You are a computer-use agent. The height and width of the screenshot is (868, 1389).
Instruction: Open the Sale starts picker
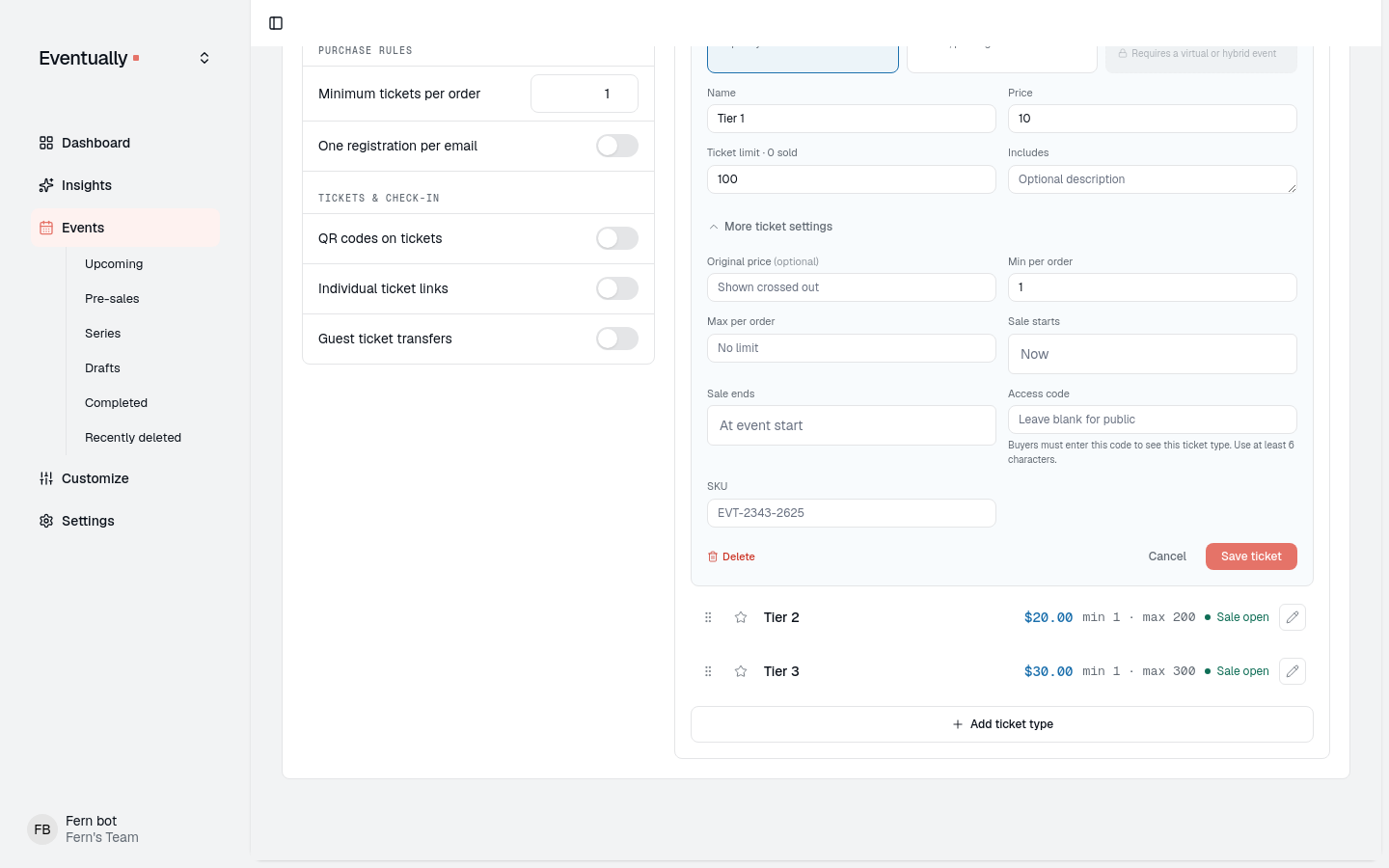pyautogui.click(x=1153, y=354)
